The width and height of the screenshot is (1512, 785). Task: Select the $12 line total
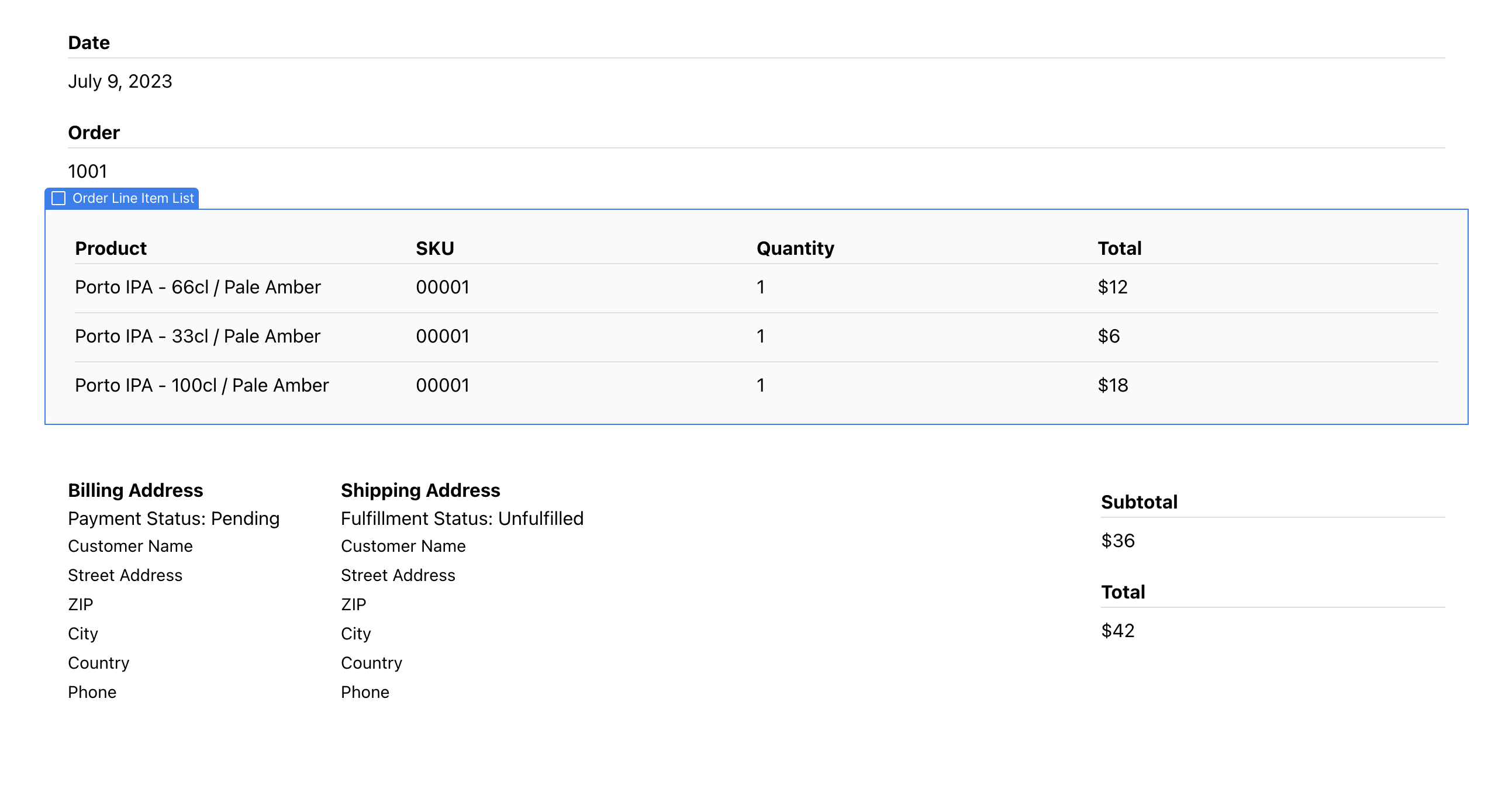1113,288
